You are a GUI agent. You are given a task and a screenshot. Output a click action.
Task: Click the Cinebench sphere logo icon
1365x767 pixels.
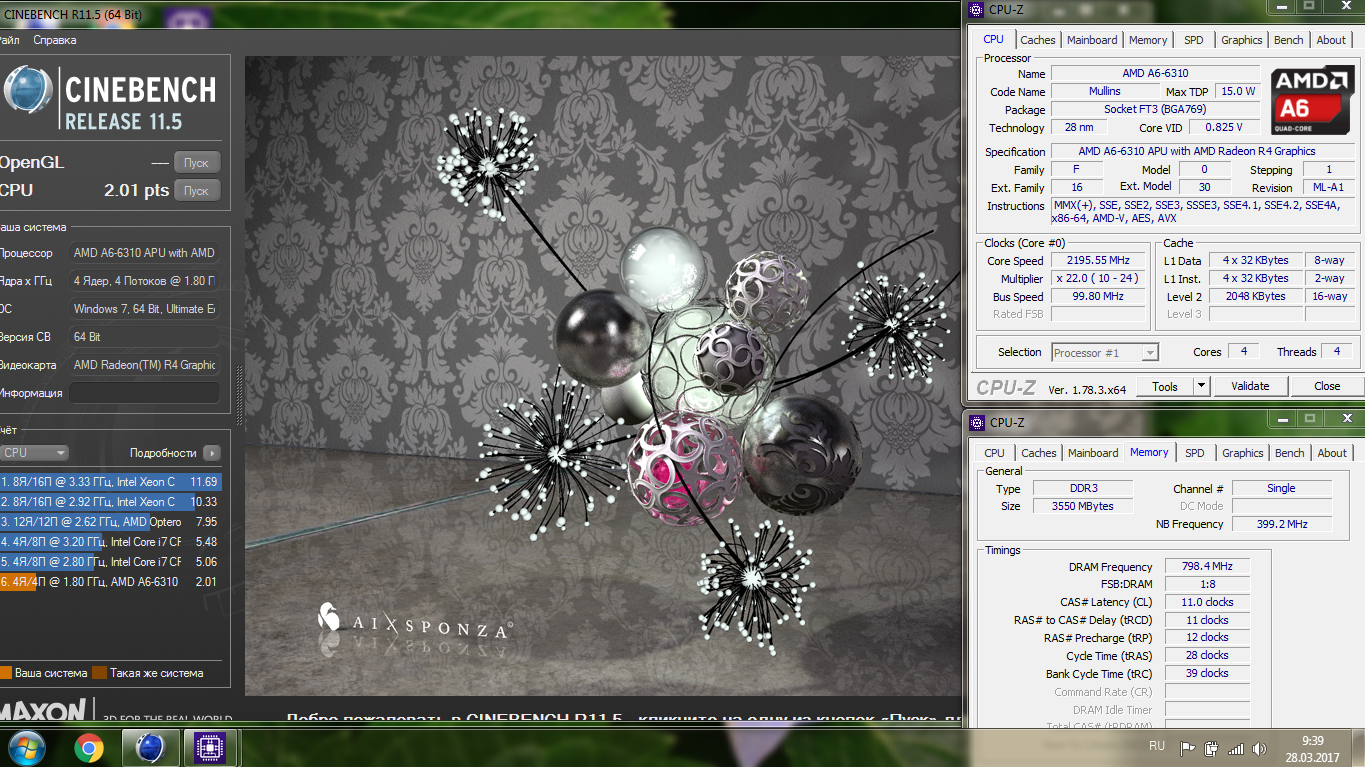click(27, 91)
